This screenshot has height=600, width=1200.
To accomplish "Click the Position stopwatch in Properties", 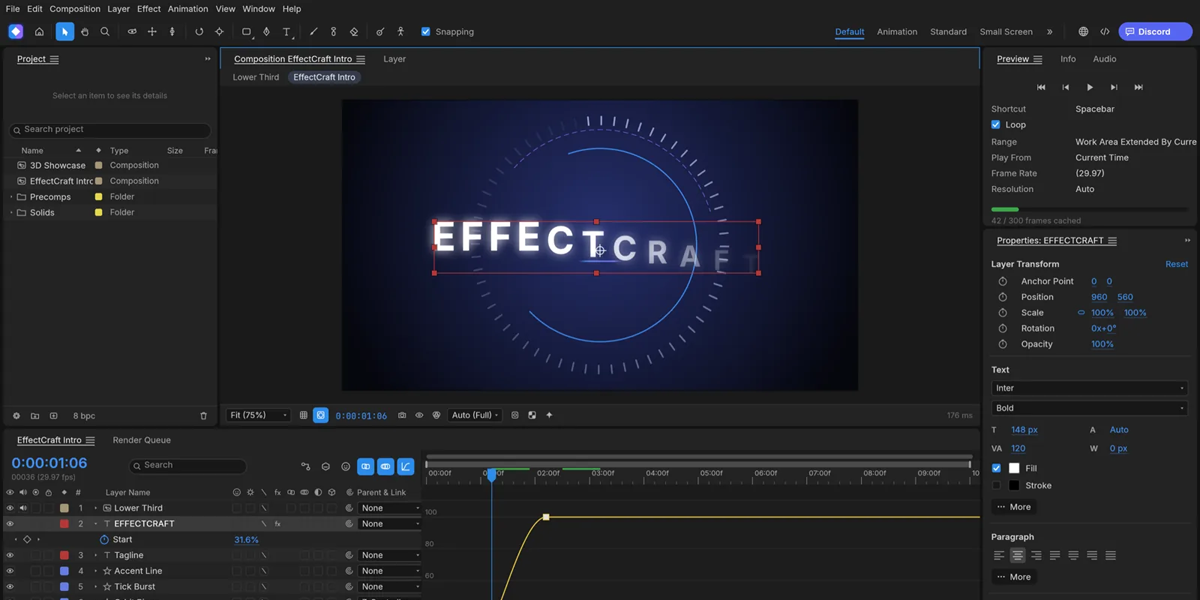I will pyautogui.click(x=1003, y=297).
